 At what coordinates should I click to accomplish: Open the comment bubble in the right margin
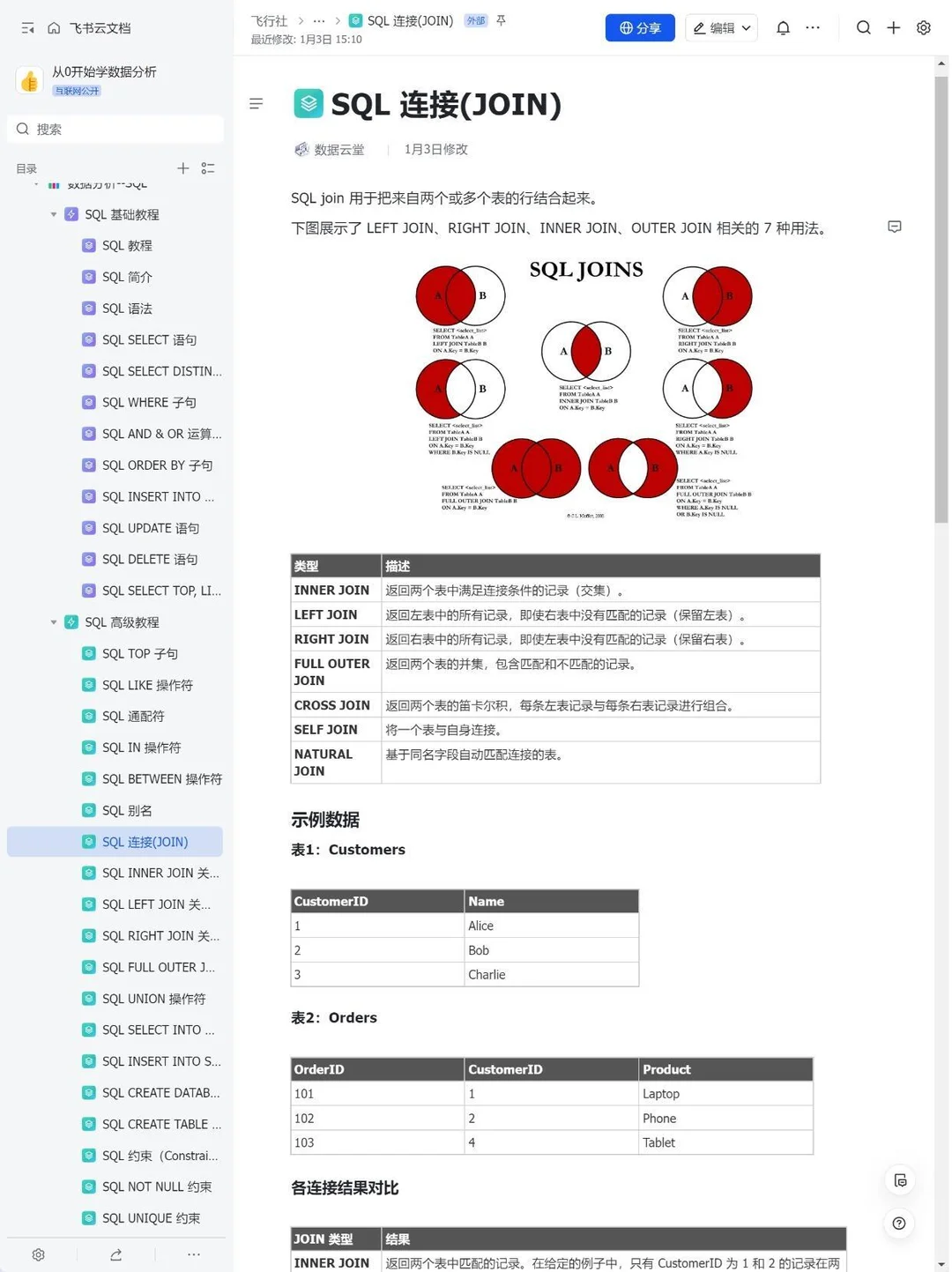(x=894, y=227)
